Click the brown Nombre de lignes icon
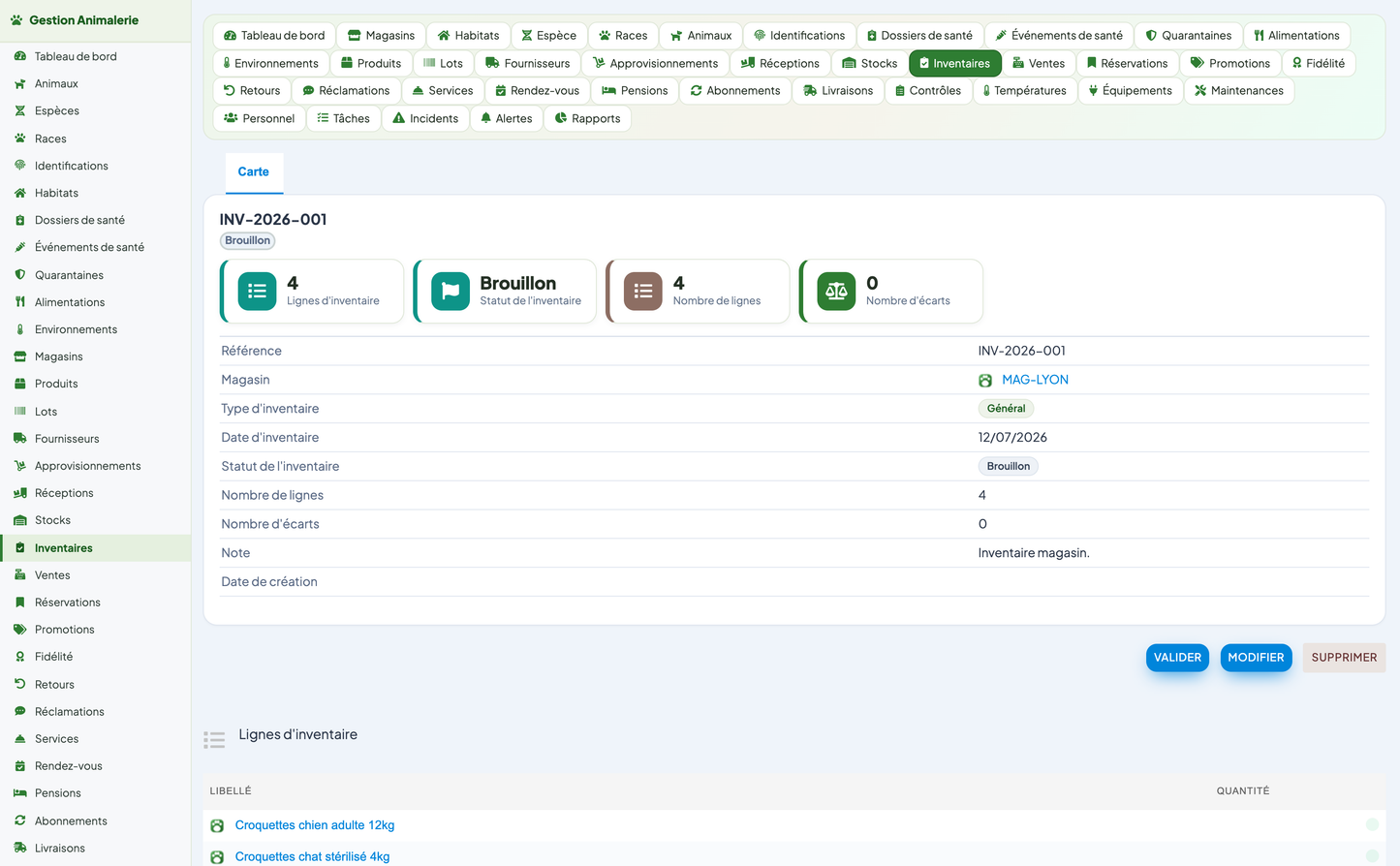Image resolution: width=1400 pixels, height=866 pixels. point(643,291)
